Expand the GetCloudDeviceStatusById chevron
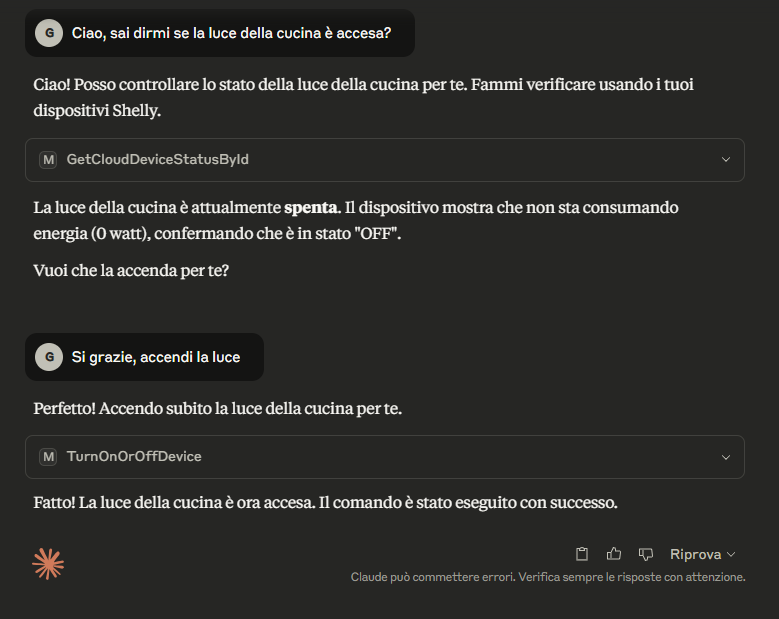The image size is (779, 619). 725,159
